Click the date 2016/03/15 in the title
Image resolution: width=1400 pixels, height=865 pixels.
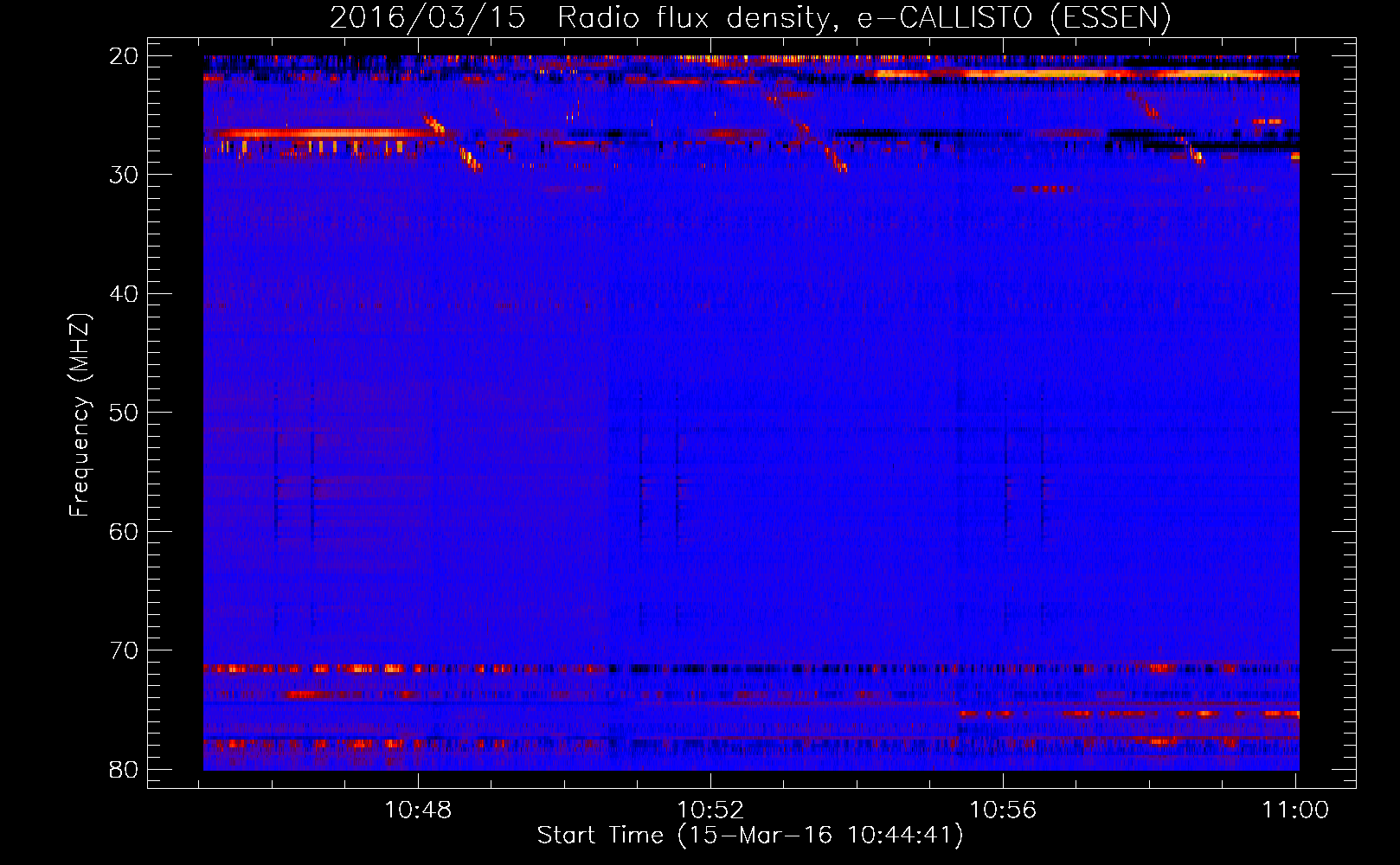(x=427, y=17)
